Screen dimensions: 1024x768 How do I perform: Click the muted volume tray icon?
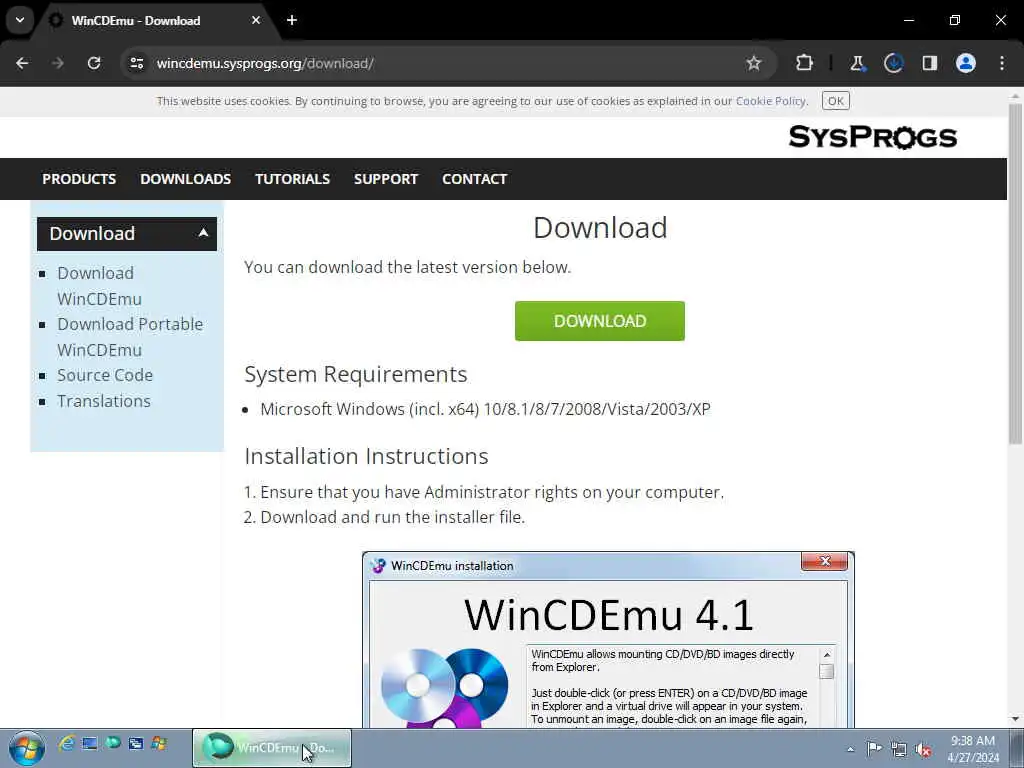tap(923, 749)
